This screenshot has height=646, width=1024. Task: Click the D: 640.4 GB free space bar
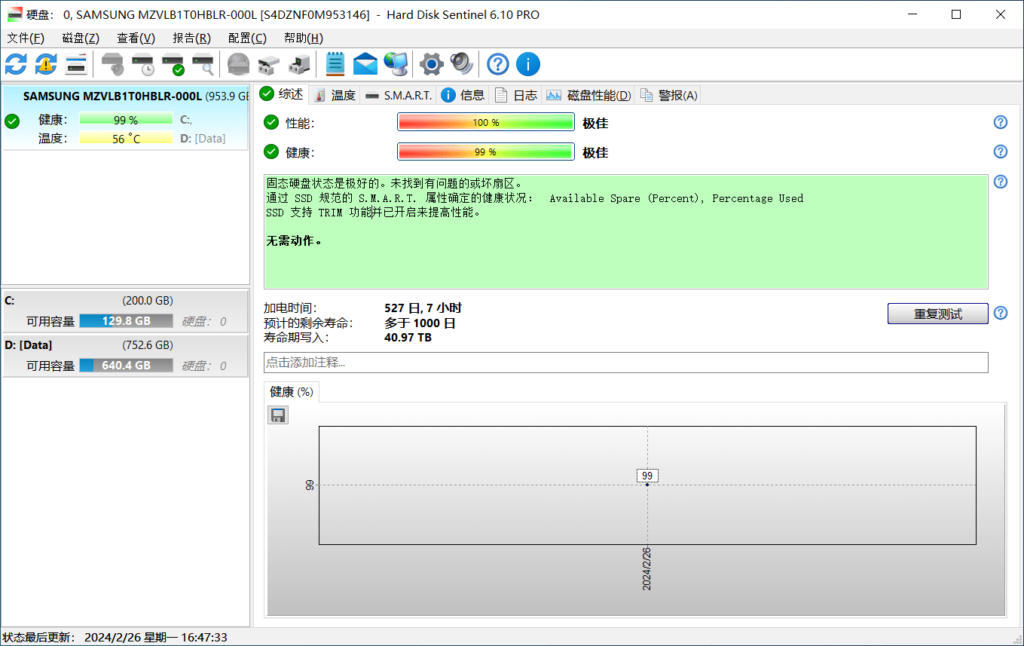[126, 365]
